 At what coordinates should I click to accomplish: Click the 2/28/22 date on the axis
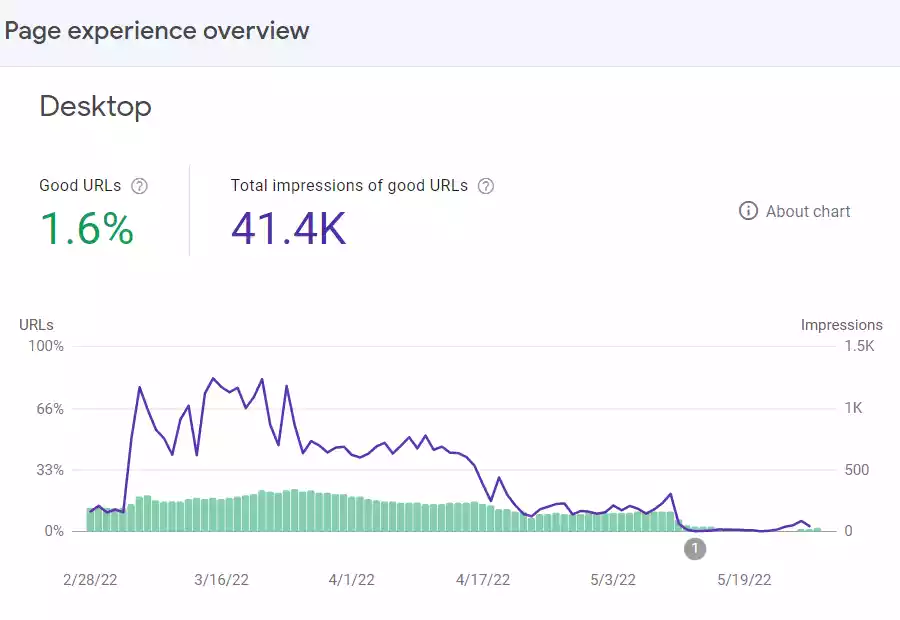tap(90, 580)
